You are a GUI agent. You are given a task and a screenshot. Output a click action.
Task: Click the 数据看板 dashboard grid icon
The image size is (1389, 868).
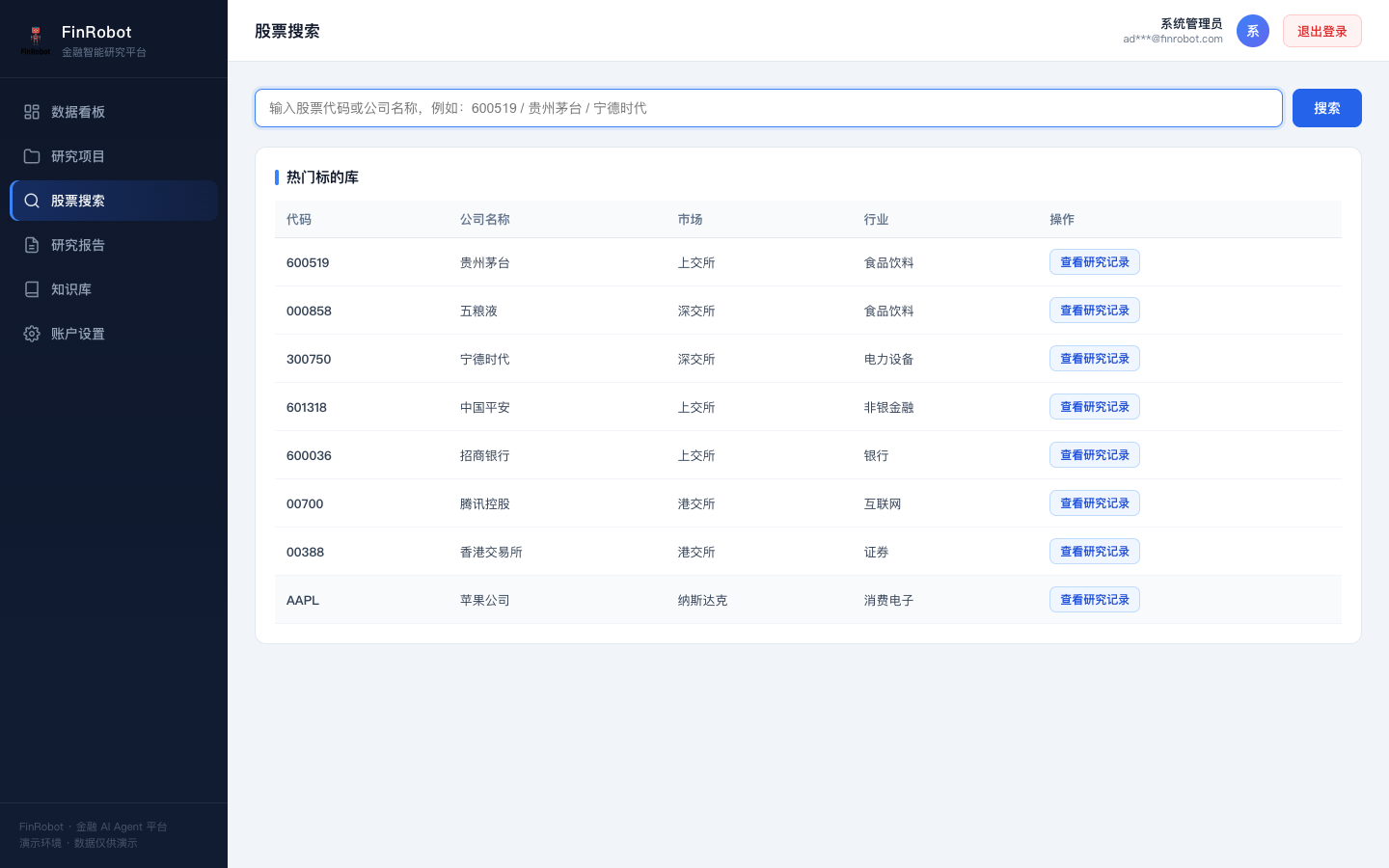(32, 112)
